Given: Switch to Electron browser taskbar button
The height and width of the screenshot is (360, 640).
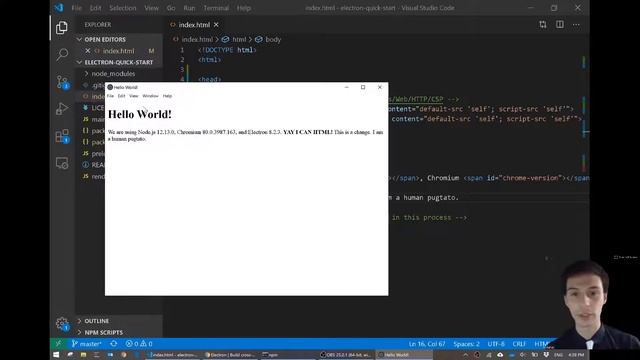Looking at the screenshot, I should (229, 355).
